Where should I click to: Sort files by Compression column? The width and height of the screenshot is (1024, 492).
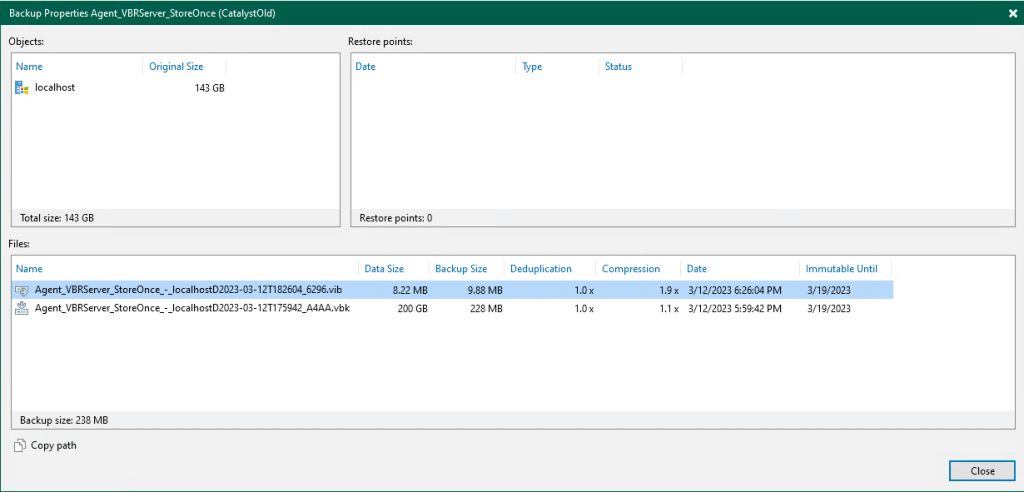click(x=631, y=269)
